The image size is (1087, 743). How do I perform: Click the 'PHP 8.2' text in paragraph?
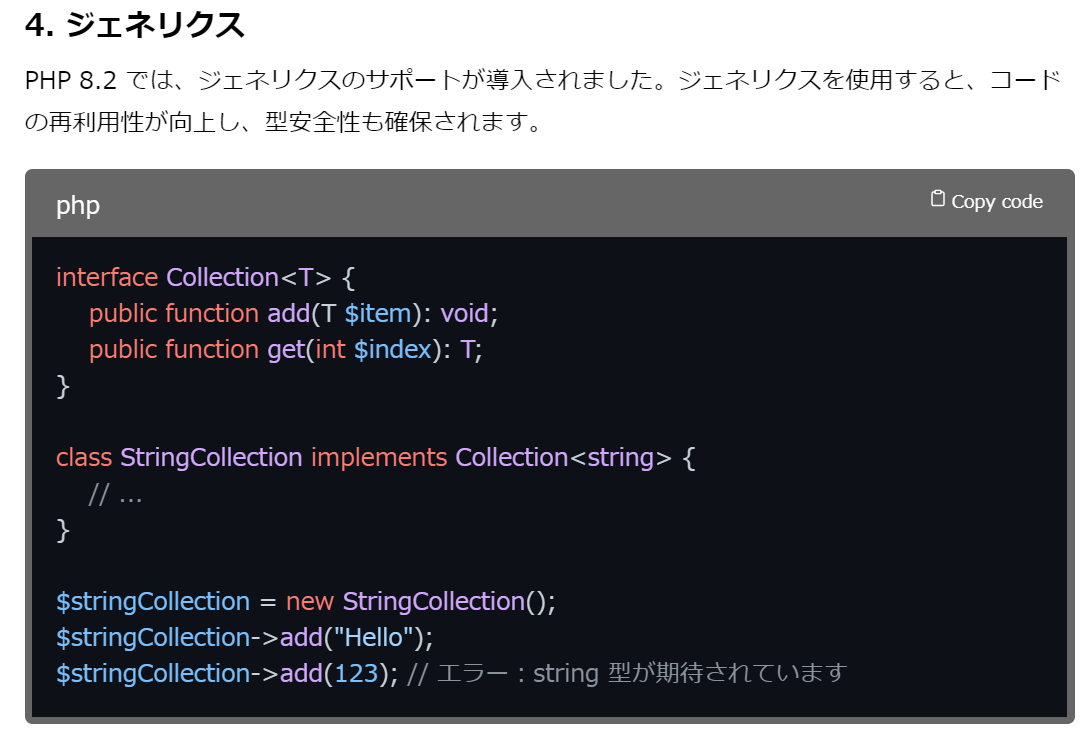[x=71, y=80]
